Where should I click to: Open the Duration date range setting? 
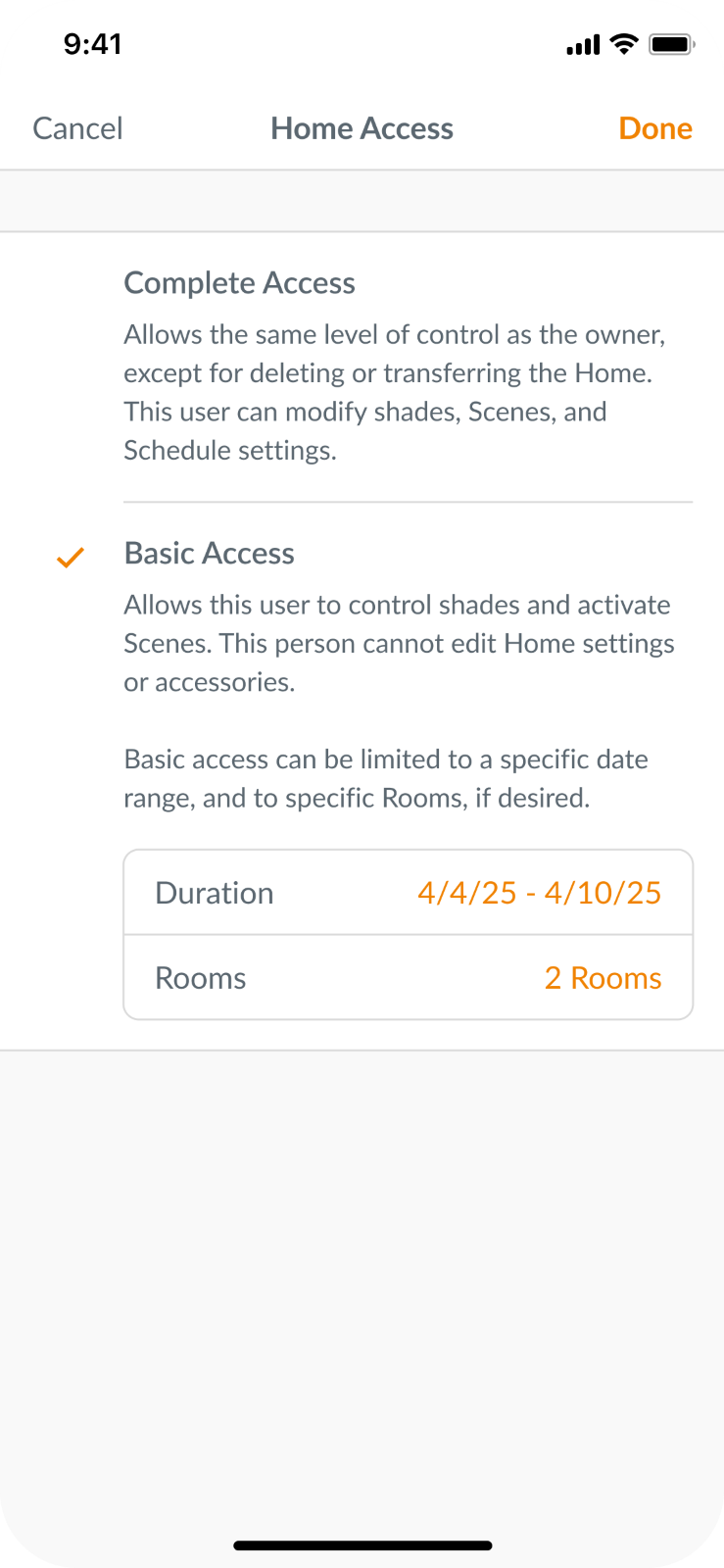[x=408, y=893]
